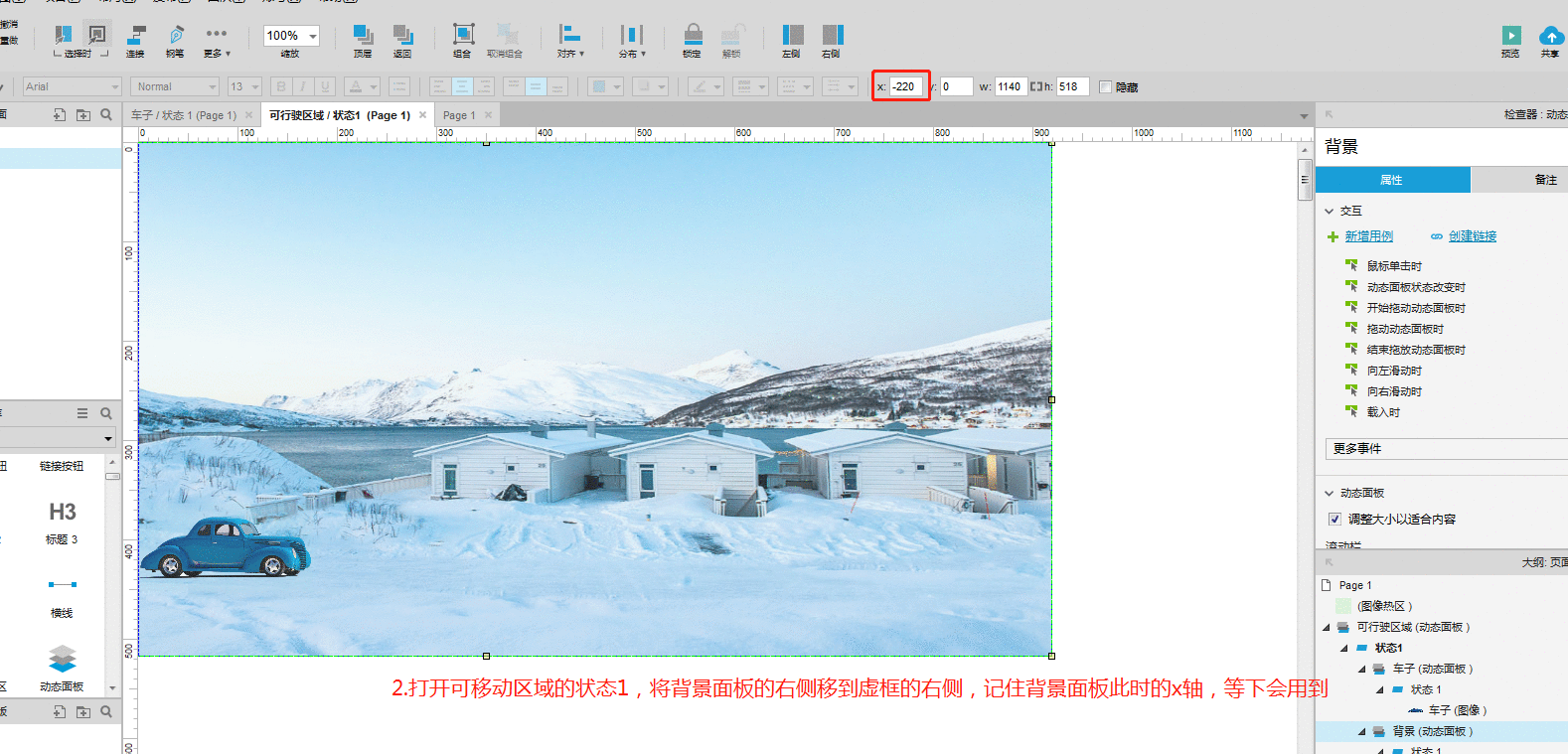
Task: Add a new folder in pages panel
Action: (83, 115)
